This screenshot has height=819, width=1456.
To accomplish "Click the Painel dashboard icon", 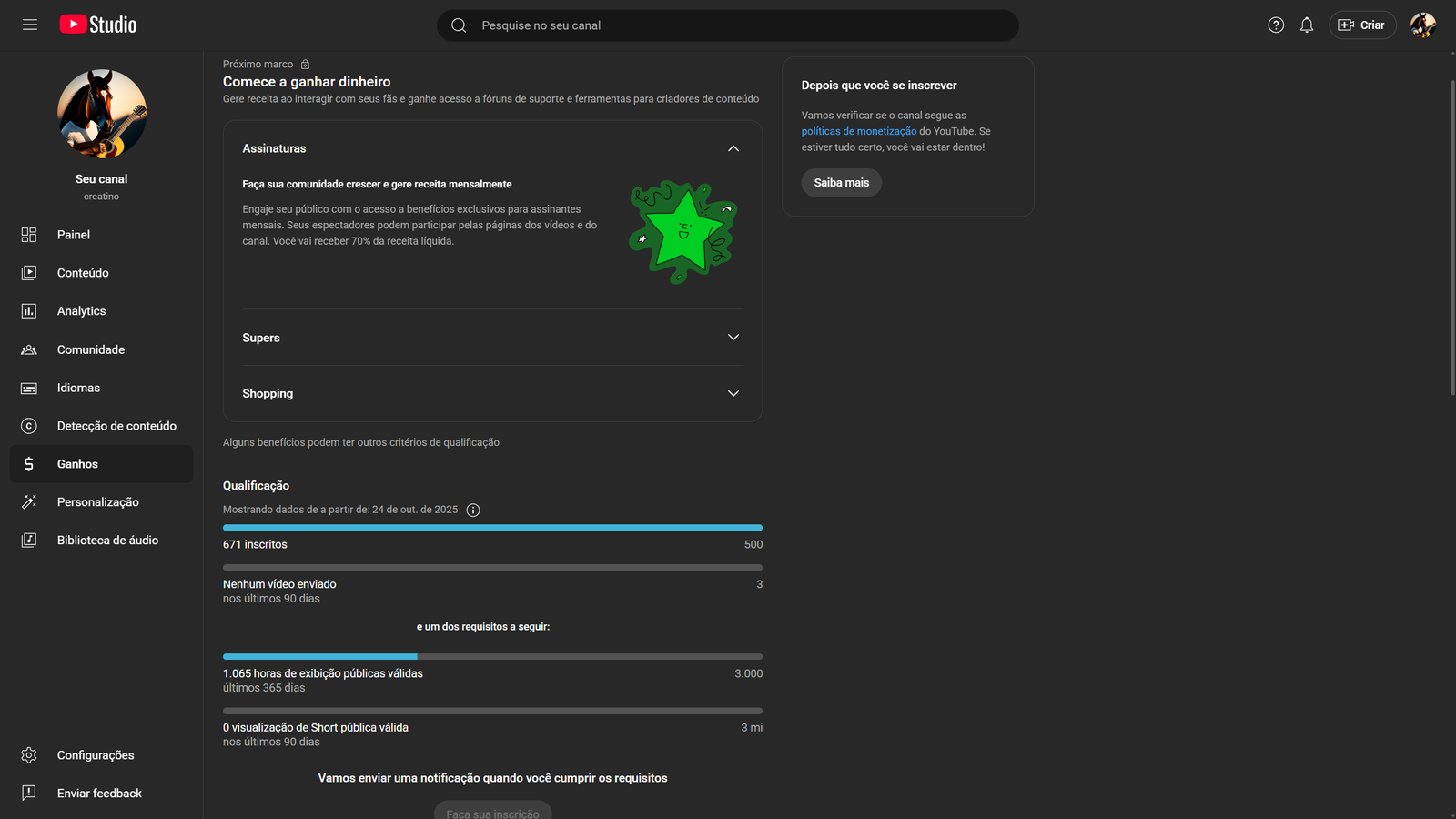I will pos(29,235).
